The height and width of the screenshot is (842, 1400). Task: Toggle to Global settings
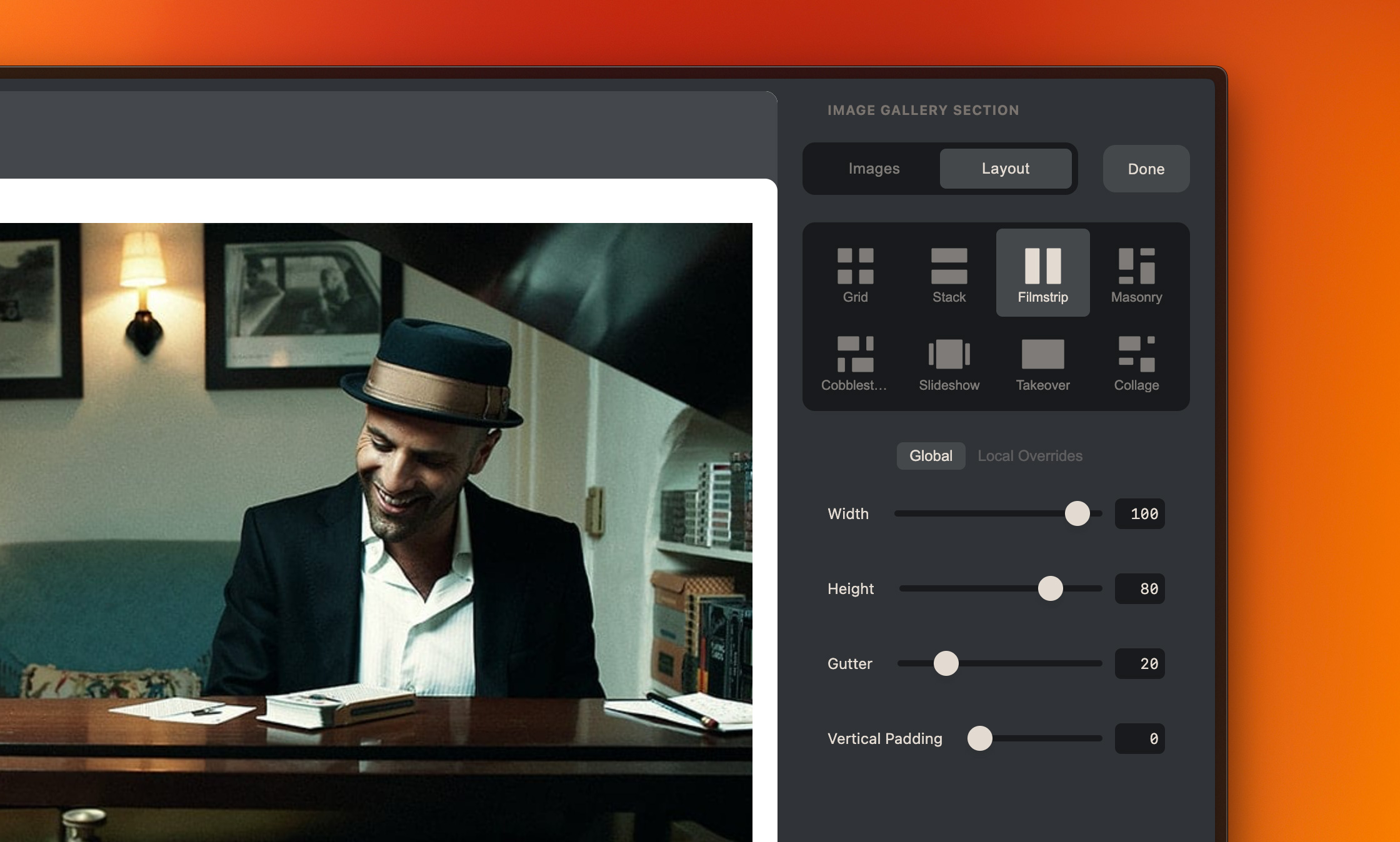coord(931,456)
